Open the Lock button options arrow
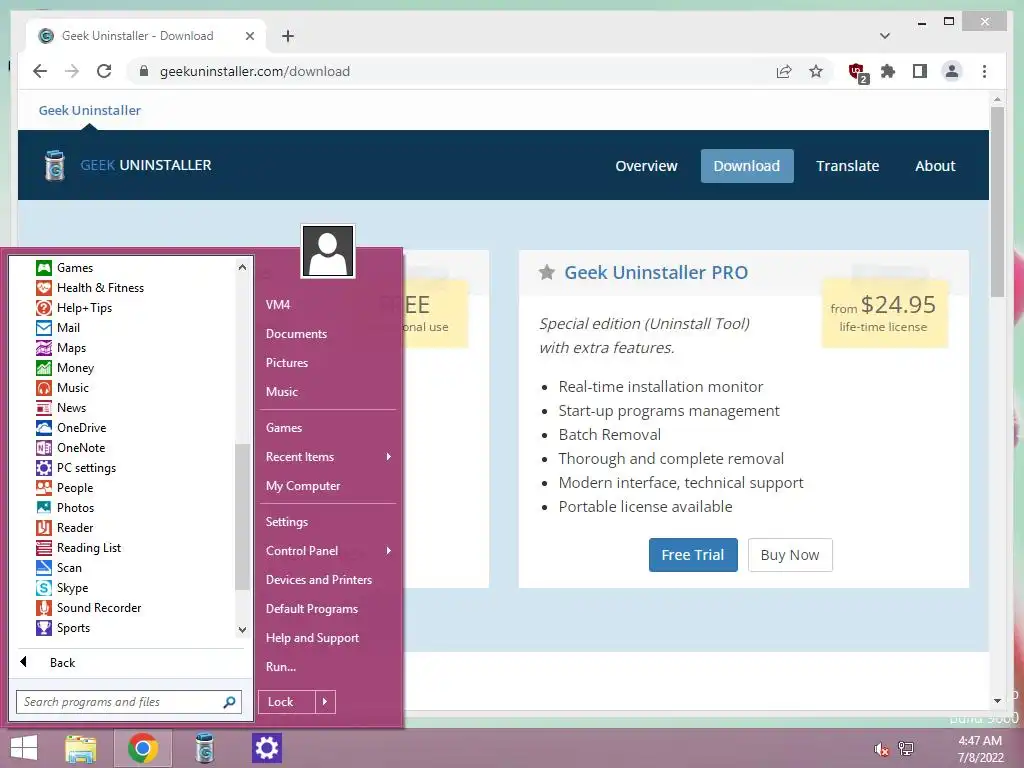 click(x=325, y=702)
